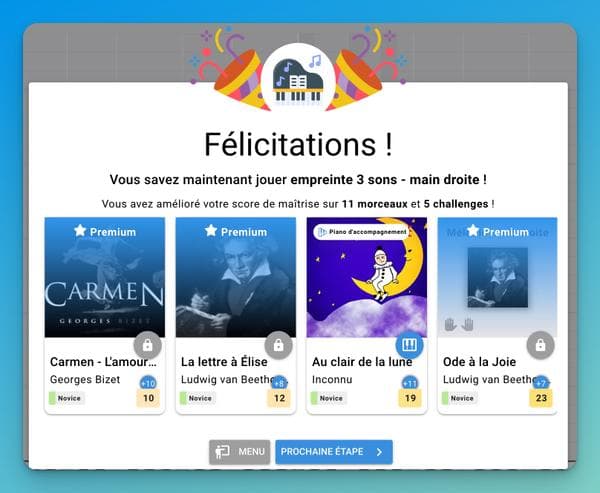Go to Prochaine étape

tap(334, 452)
